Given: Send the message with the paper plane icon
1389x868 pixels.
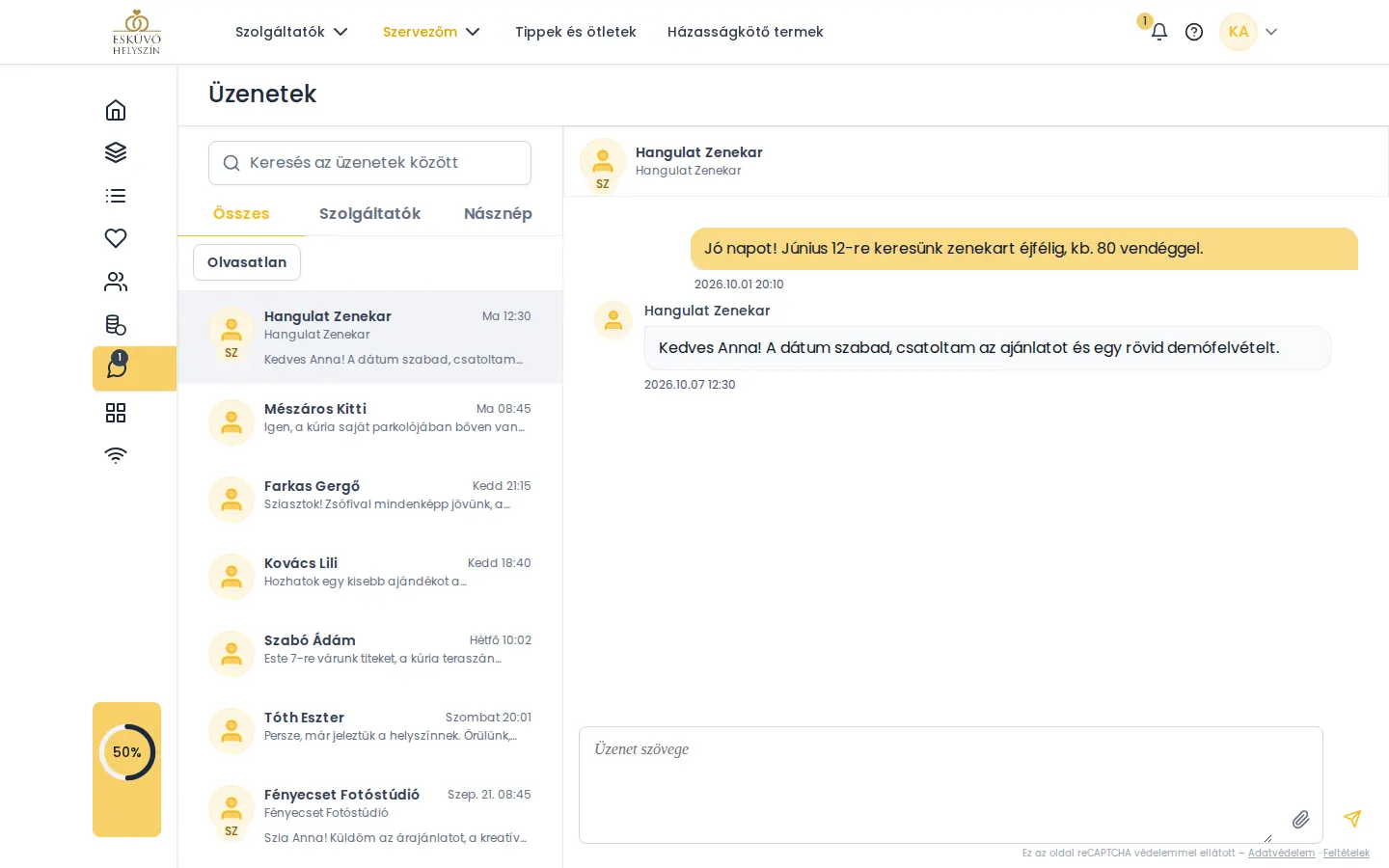Looking at the screenshot, I should pyautogui.click(x=1352, y=819).
